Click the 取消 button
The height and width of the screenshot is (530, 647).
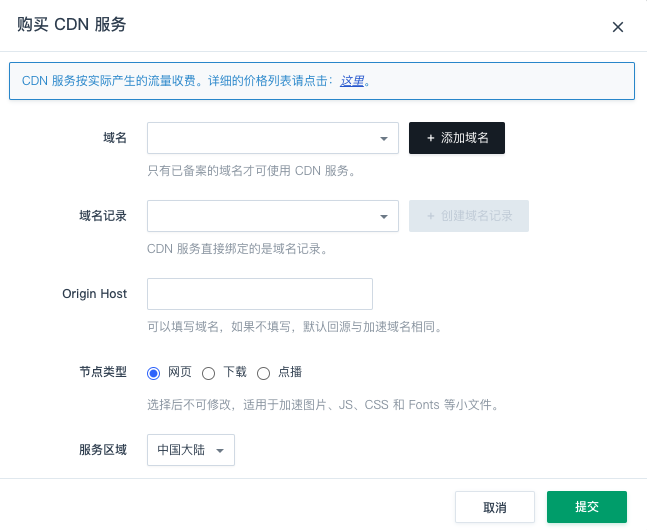coord(495,507)
